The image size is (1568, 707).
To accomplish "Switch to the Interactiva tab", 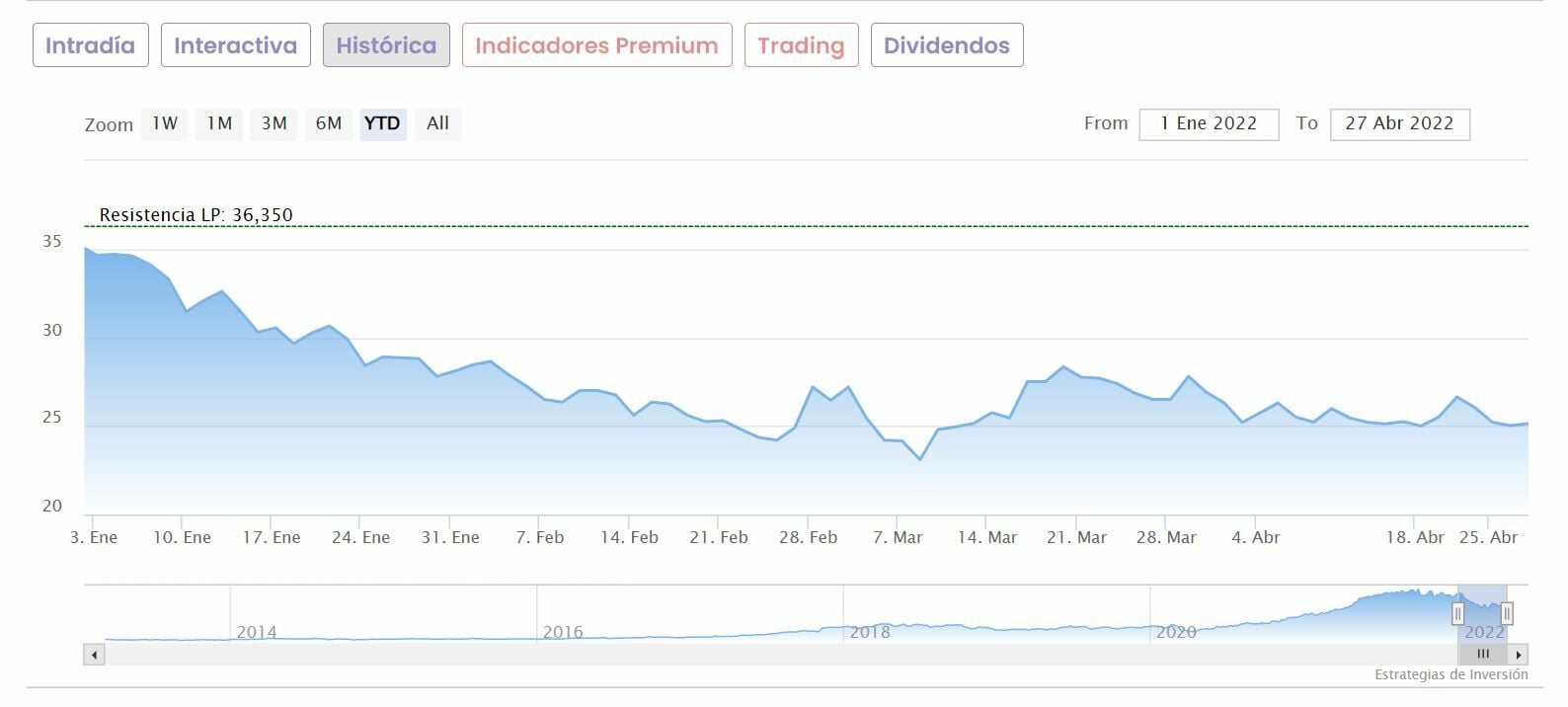I will pyautogui.click(x=235, y=45).
